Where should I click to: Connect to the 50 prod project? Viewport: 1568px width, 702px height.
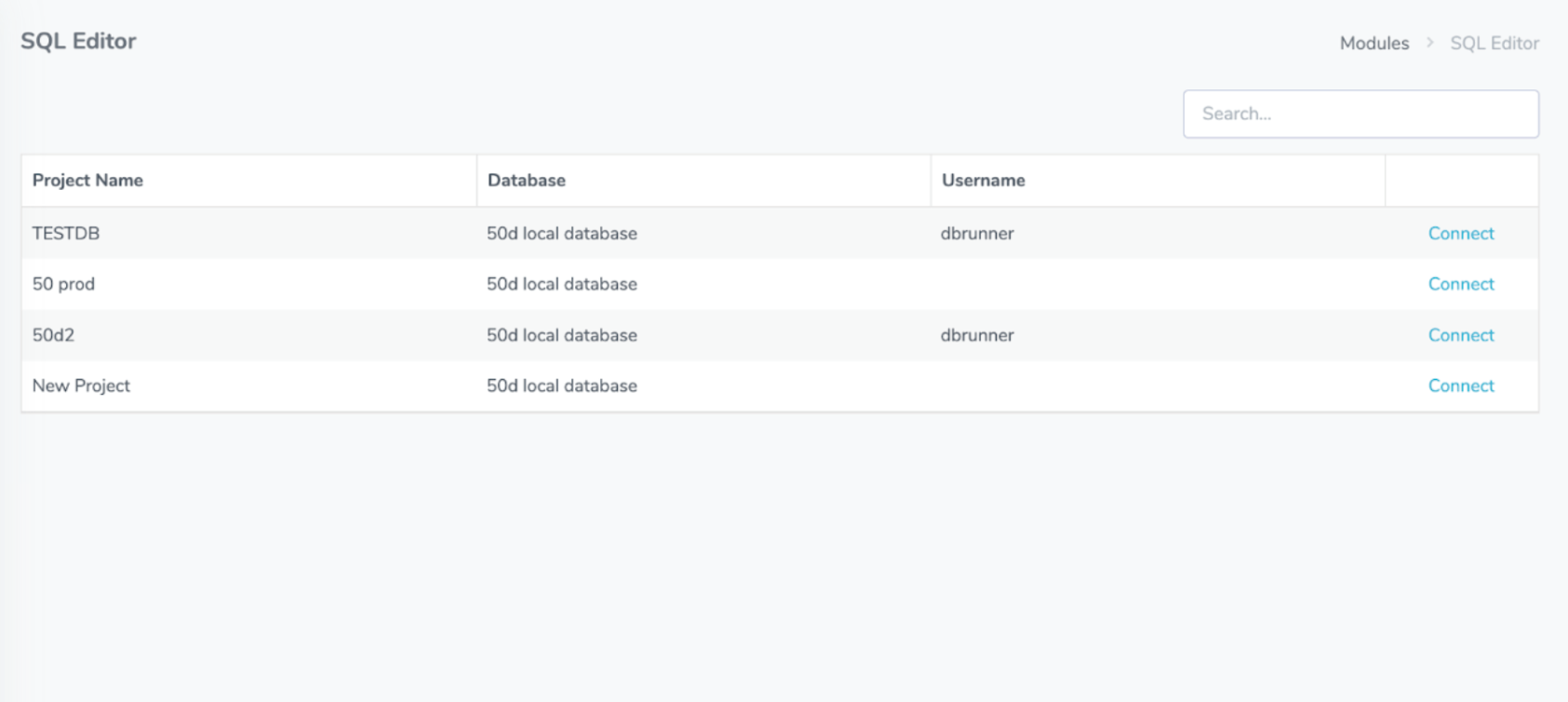[1460, 284]
